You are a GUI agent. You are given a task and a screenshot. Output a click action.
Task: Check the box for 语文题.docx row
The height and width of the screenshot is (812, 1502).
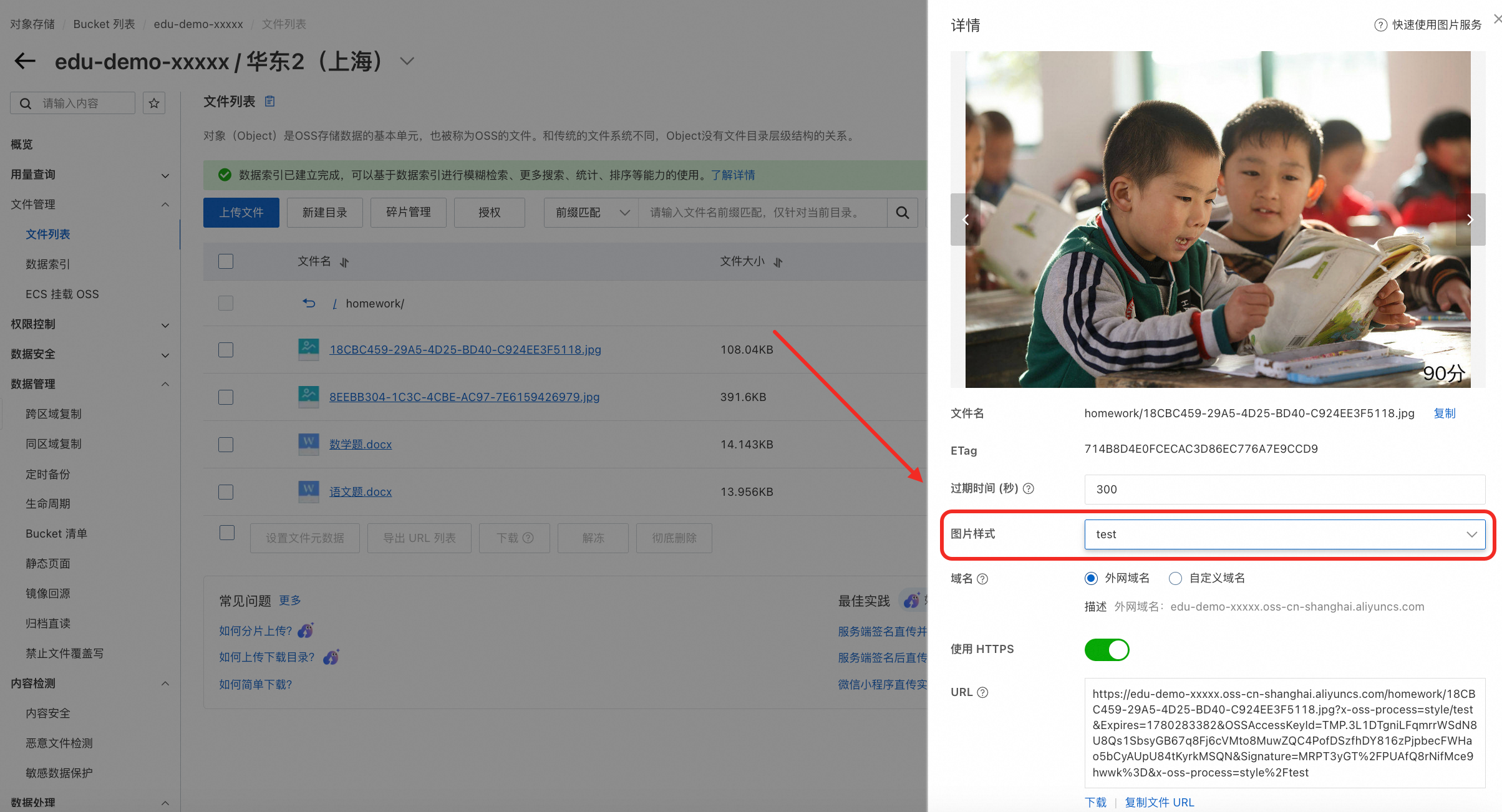click(226, 492)
